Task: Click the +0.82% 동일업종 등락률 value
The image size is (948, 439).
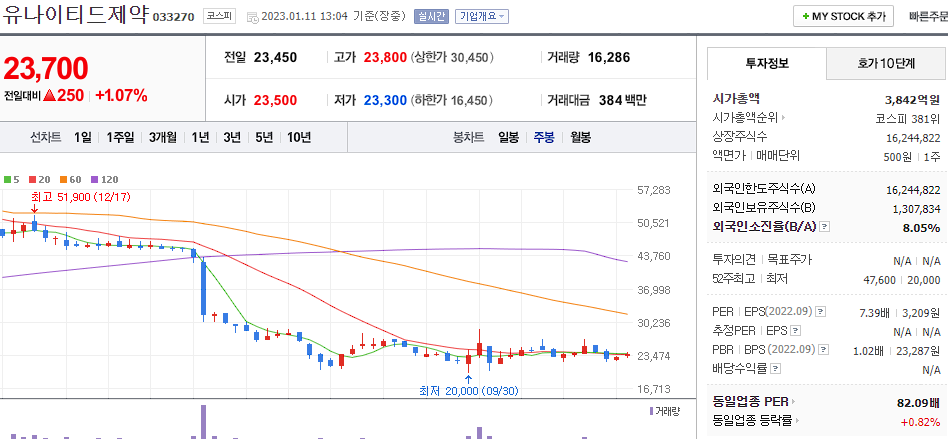Action: (921, 420)
